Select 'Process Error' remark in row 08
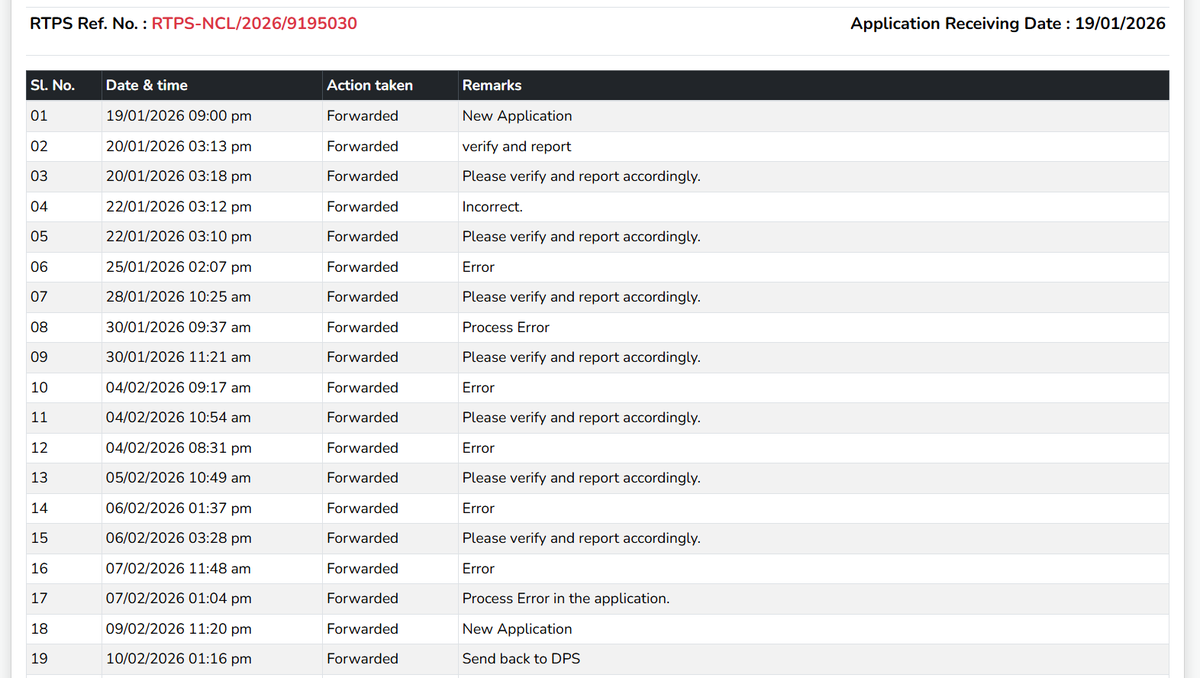This screenshot has width=1200, height=678. pyautogui.click(x=506, y=327)
